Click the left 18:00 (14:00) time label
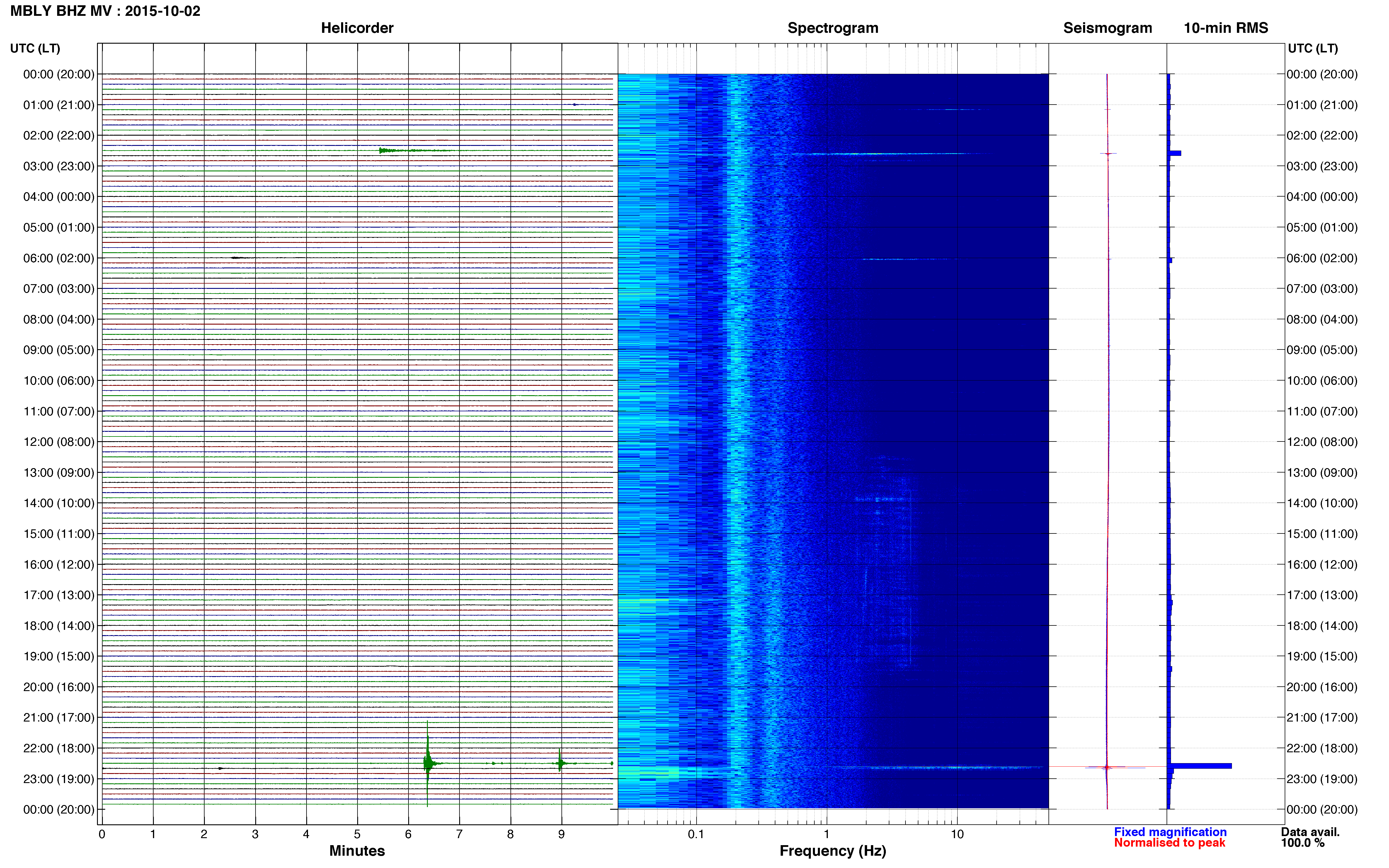1389x868 pixels. pos(59,626)
